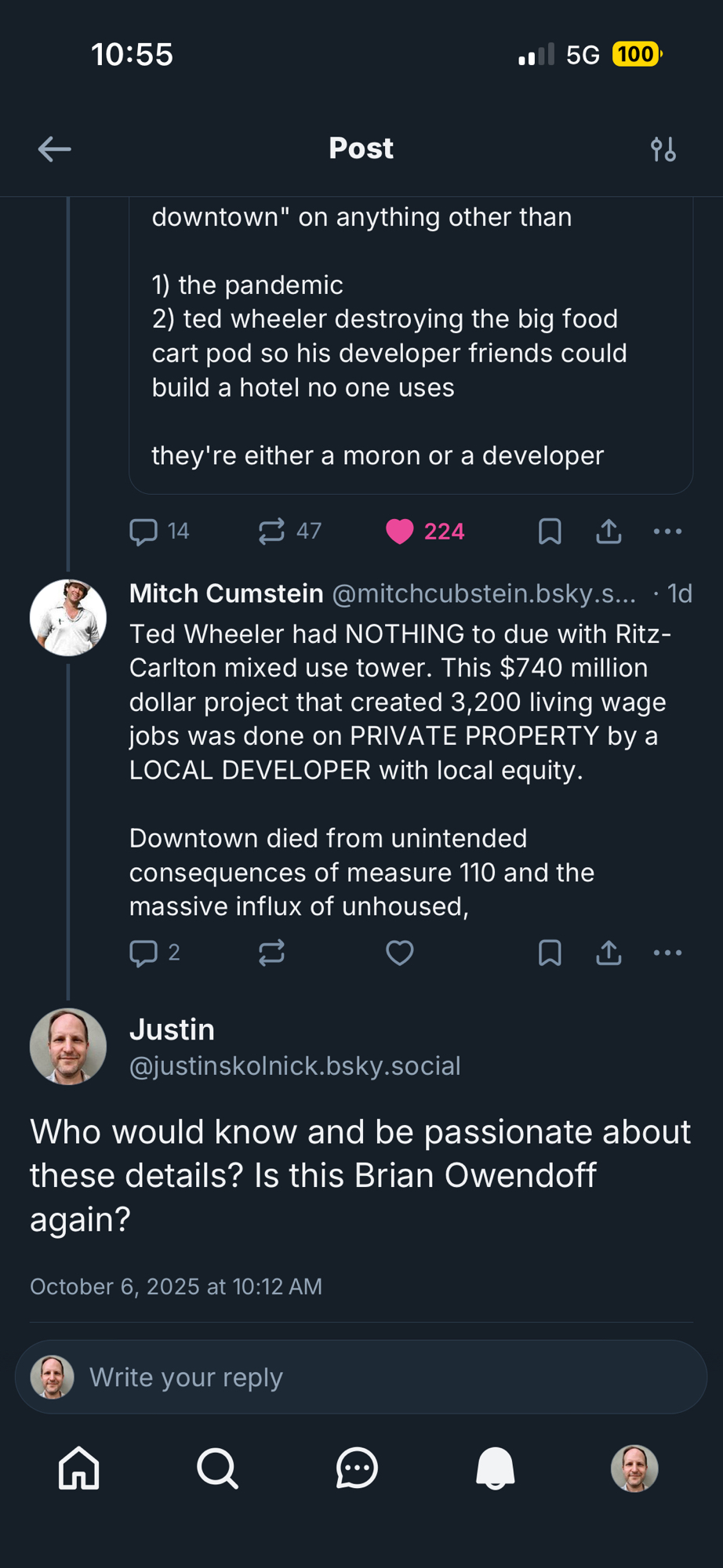
Task: Open the 14 replies on top post
Action: click(x=144, y=532)
